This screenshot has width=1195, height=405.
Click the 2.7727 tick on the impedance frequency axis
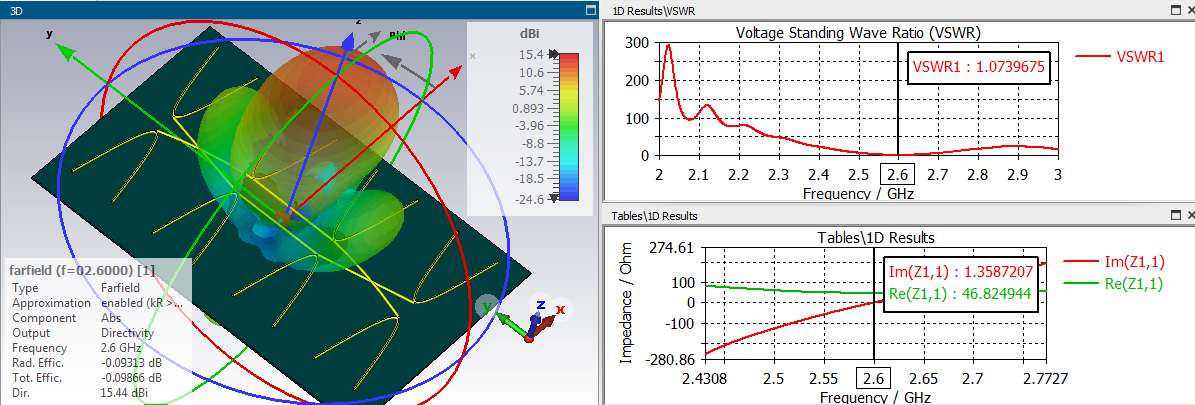(1048, 378)
